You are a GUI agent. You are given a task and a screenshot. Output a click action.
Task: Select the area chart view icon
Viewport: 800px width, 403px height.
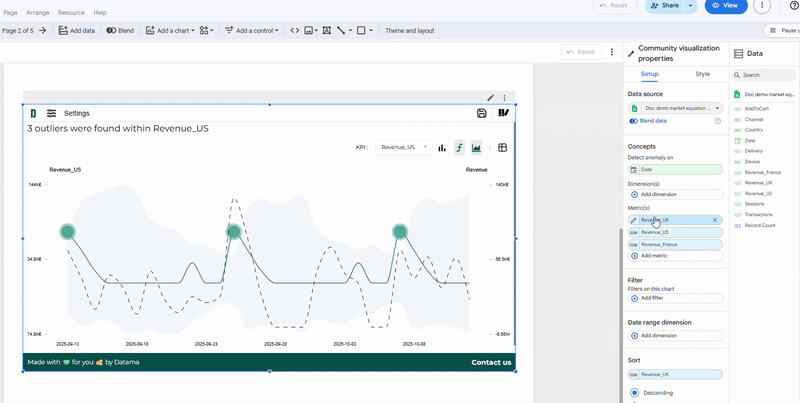tap(476, 148)
